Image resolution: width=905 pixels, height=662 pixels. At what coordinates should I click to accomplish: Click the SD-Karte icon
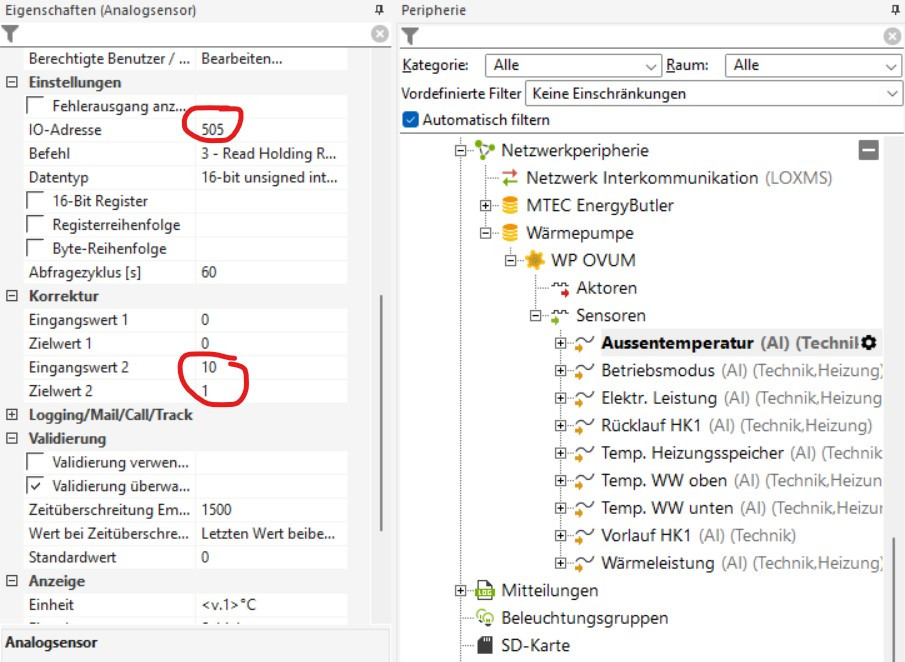click(485, 645)
